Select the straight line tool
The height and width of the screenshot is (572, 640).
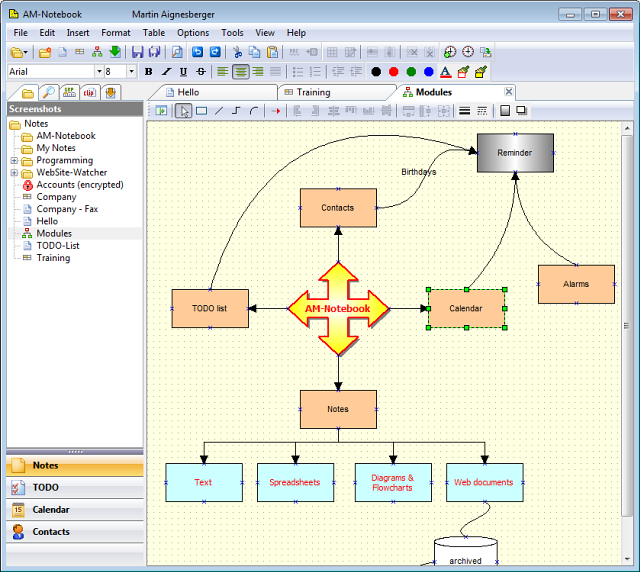point(219,111)
